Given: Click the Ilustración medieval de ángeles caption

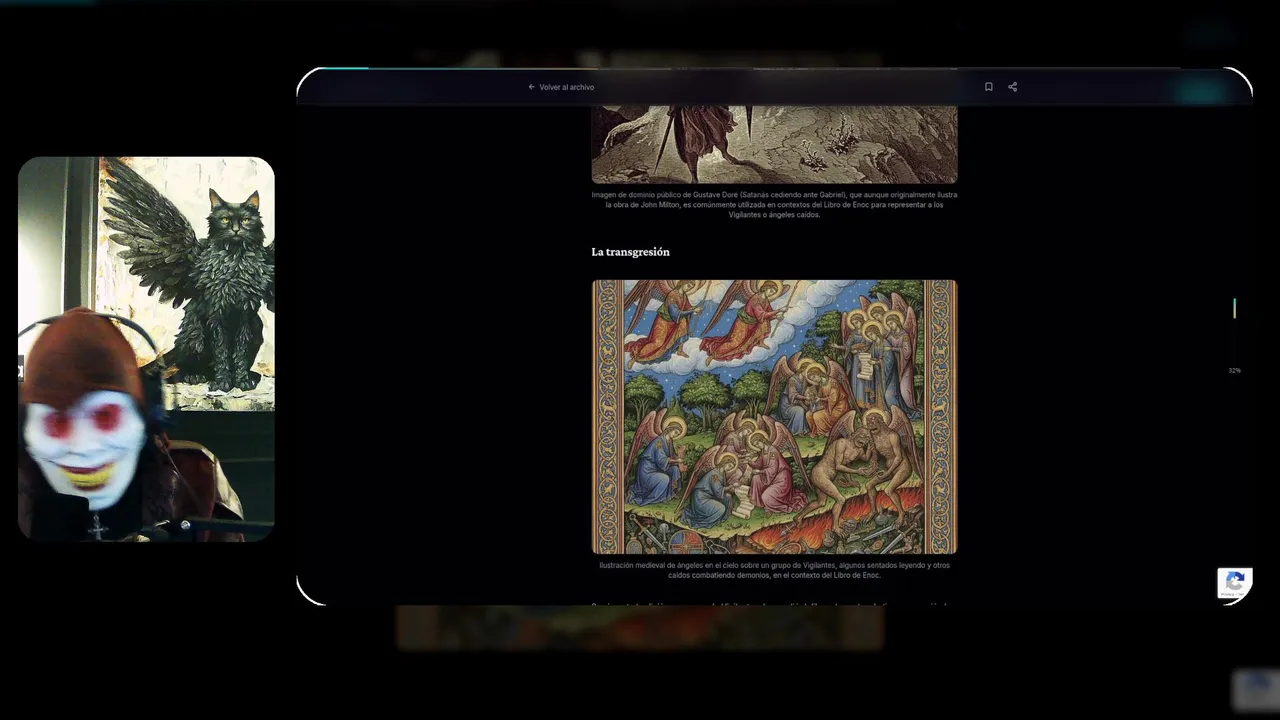Looking at the screenshot, I should click(x=774, y=570).
